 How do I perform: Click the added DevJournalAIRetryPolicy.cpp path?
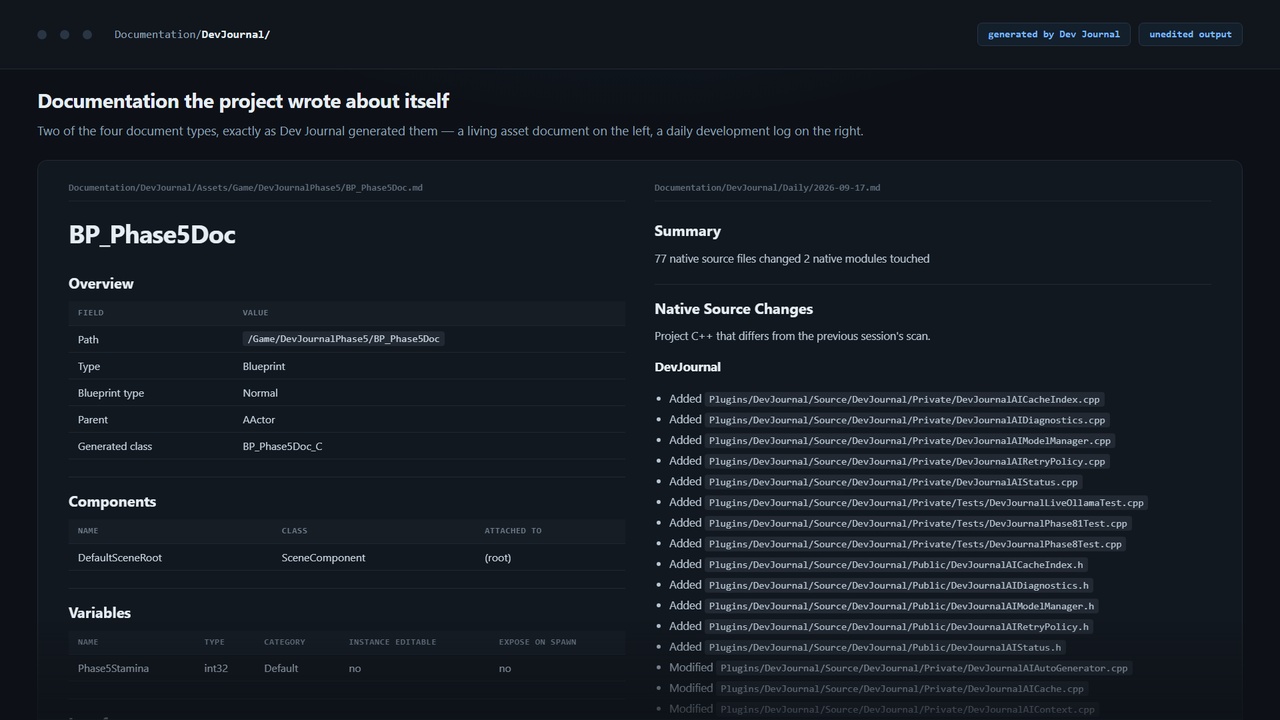click(907, 462)
